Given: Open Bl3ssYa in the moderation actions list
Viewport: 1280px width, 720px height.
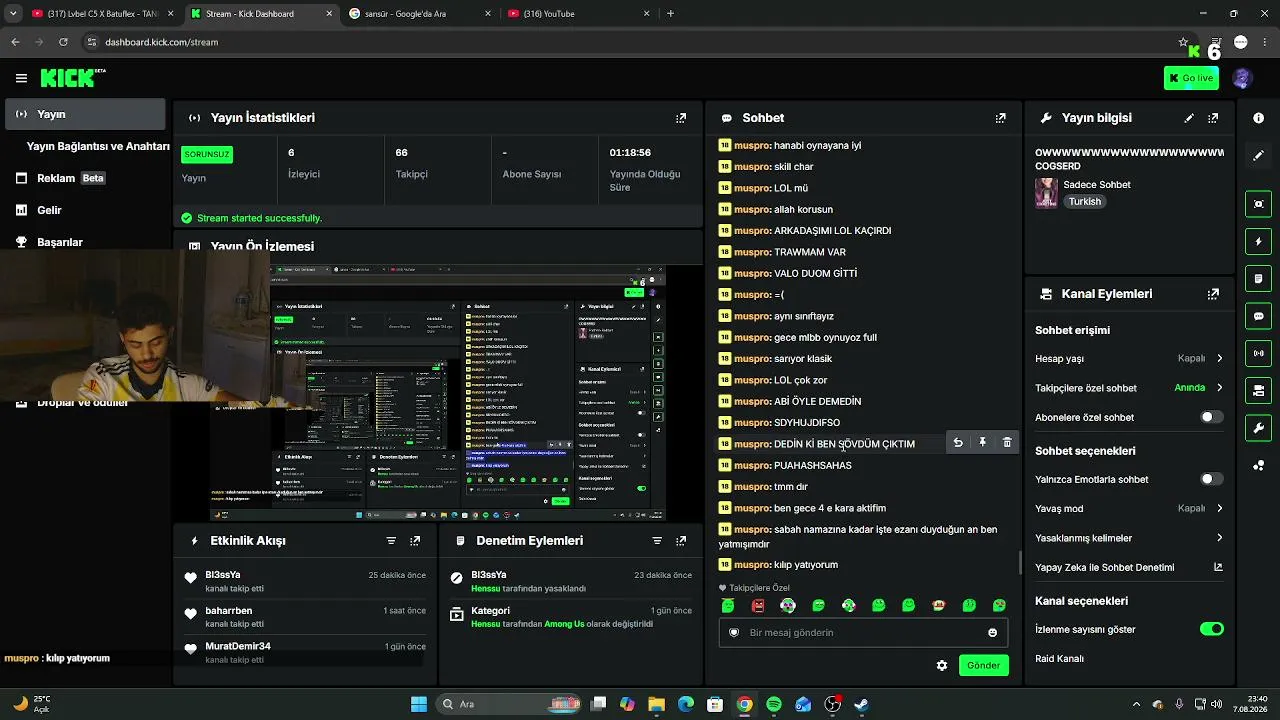Looking at the screenshot, I should [x=489, y=575].
